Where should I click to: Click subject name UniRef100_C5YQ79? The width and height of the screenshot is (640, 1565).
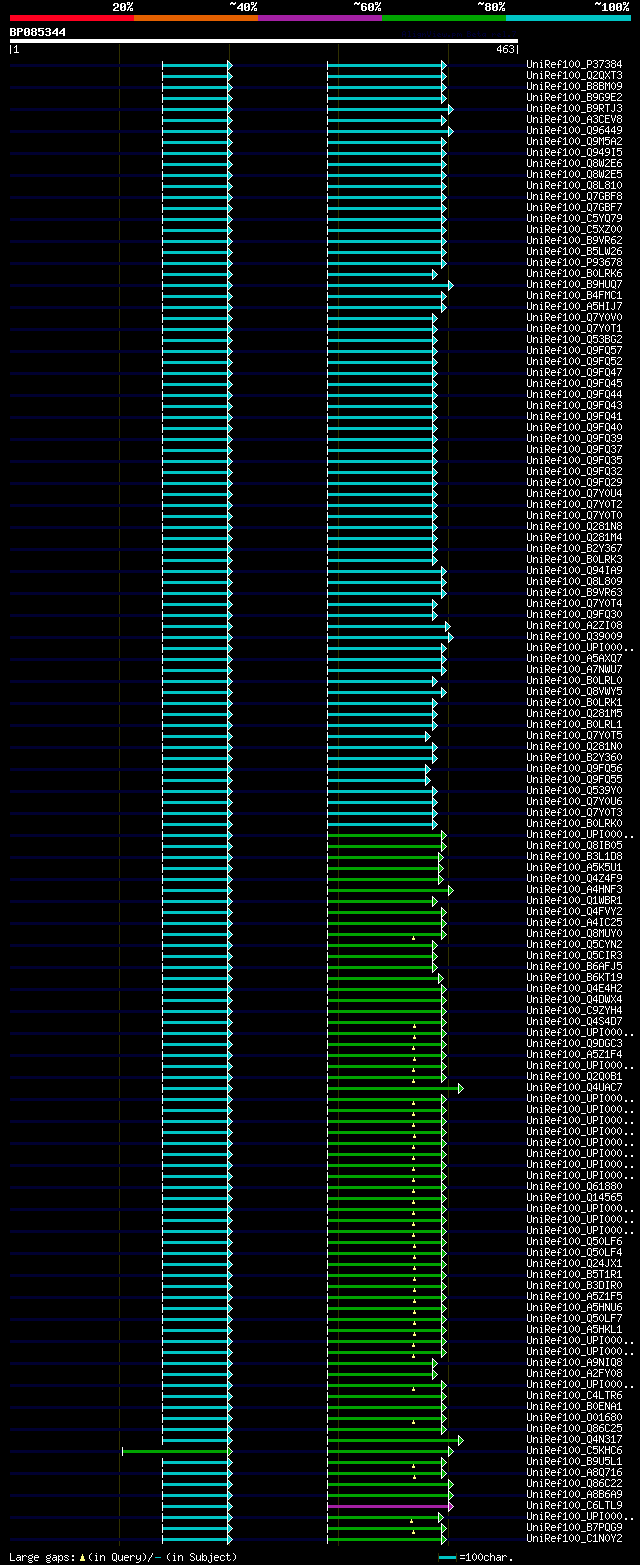pyautogui.click(x=574, y=219)
